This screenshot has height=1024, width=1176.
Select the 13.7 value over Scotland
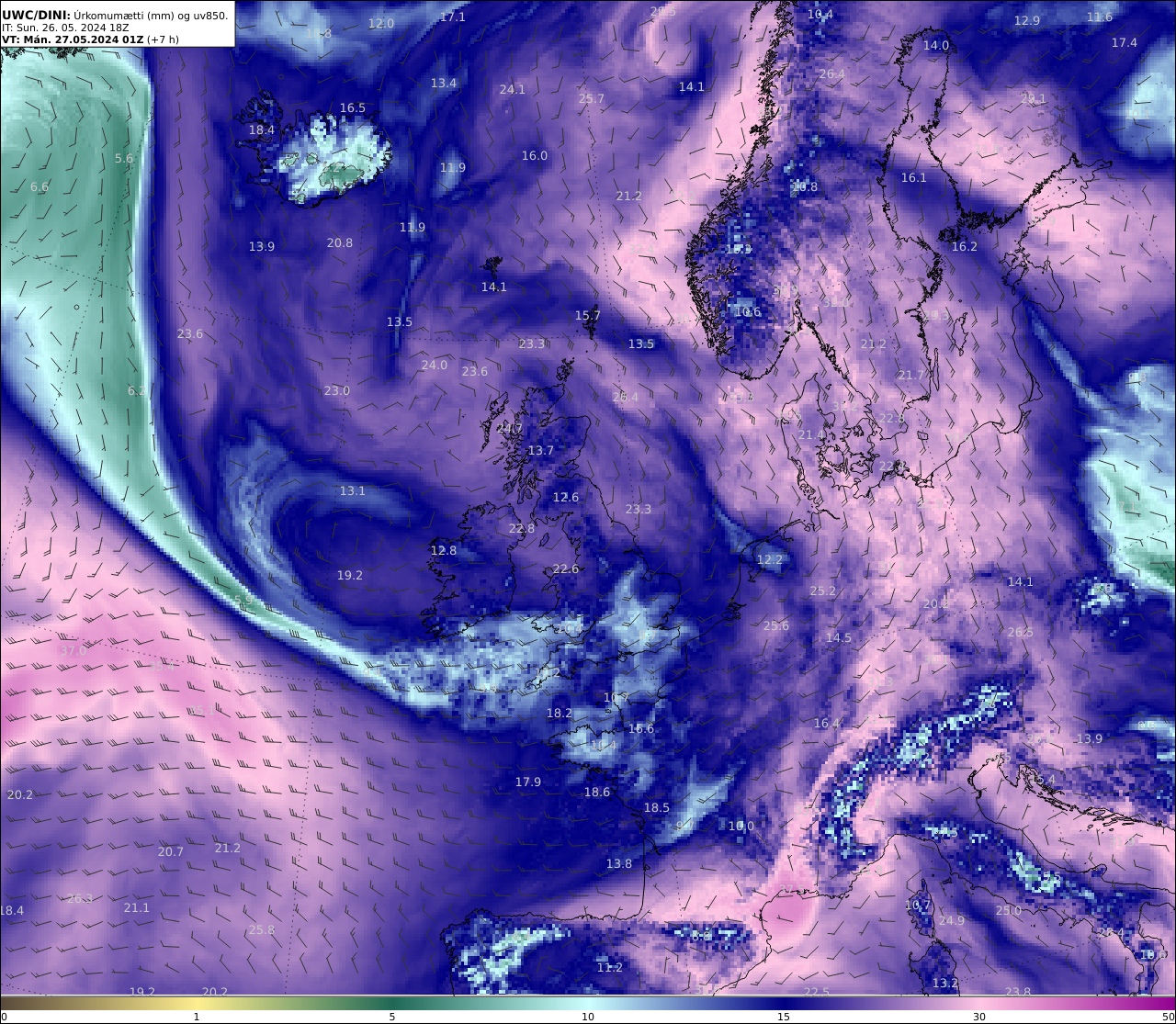coord(541,450)
